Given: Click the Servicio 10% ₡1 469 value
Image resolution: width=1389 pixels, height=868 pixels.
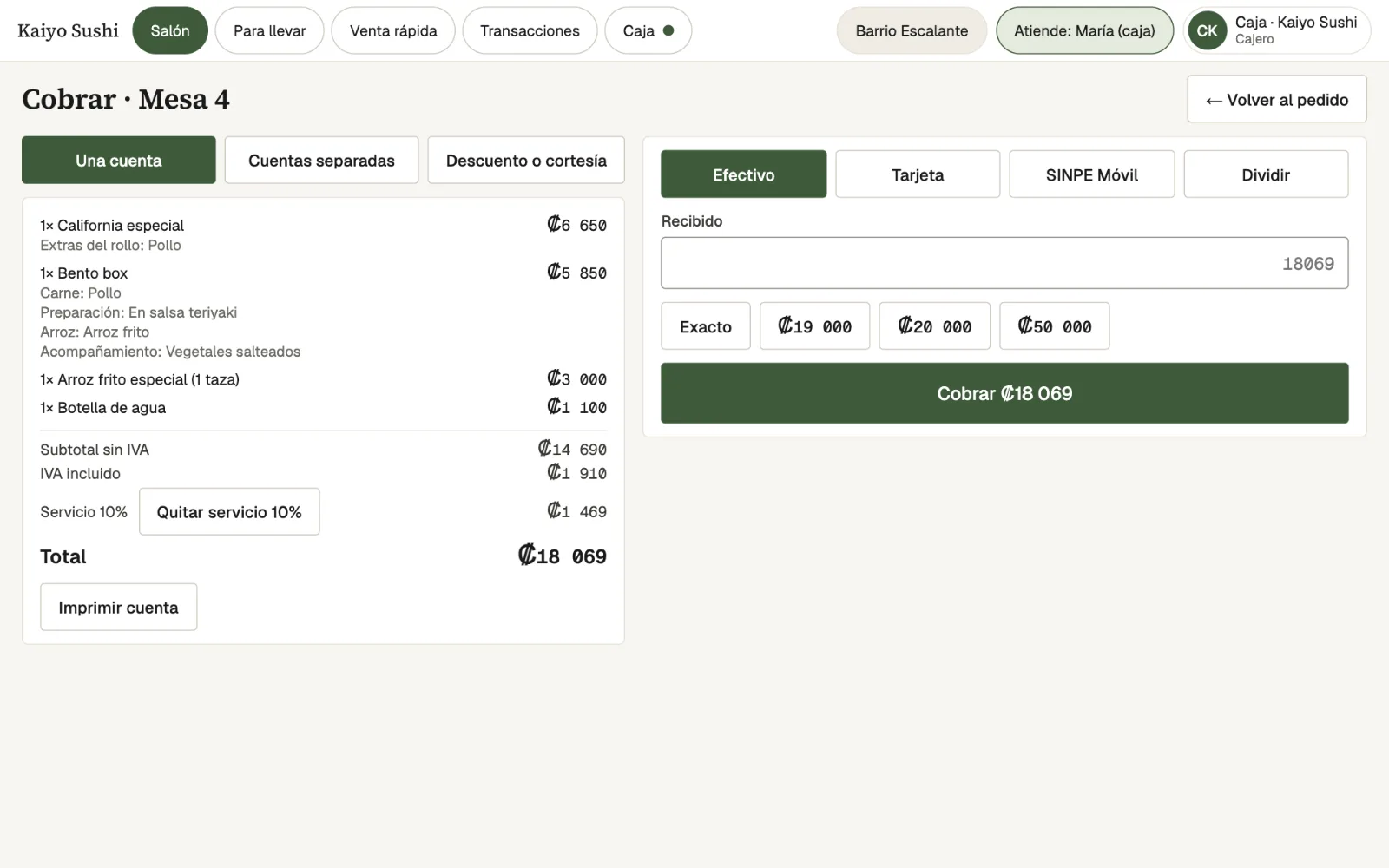Looking at the screenshot, I should point(576,511).
